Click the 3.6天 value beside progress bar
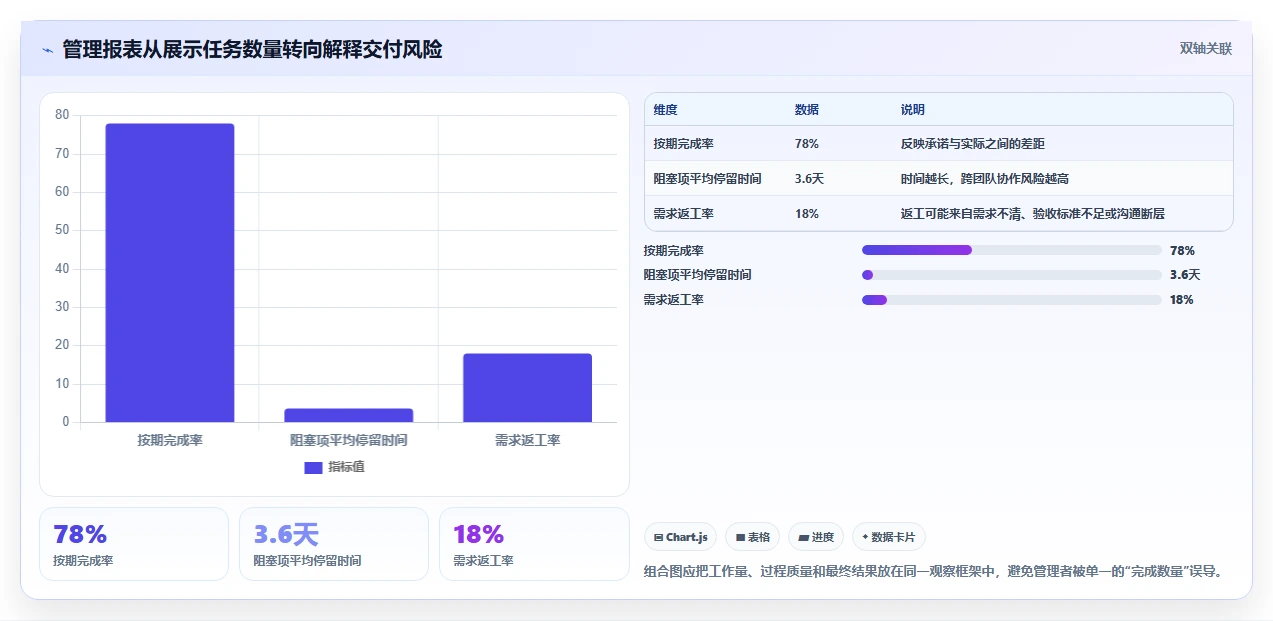Image resolution: width=1273 pixels, height=621 pixels. [1185, 275]
